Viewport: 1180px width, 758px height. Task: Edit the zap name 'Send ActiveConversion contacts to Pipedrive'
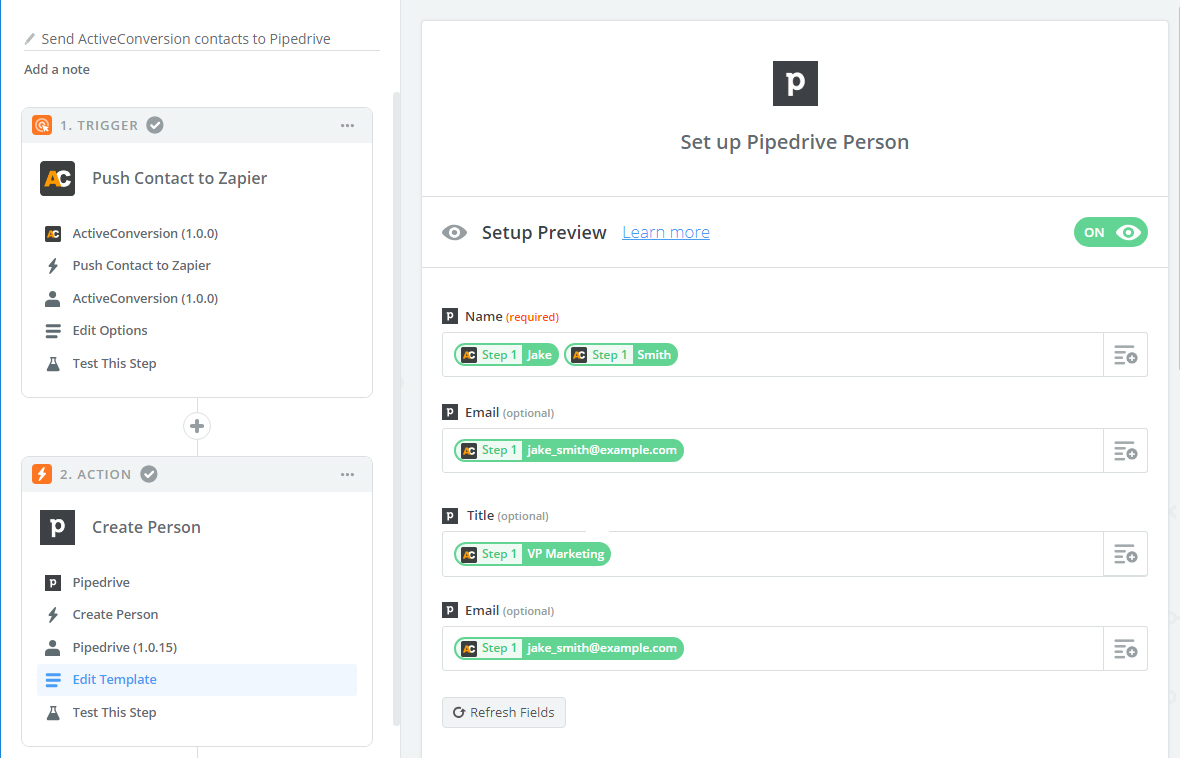(x=186, y=39)
